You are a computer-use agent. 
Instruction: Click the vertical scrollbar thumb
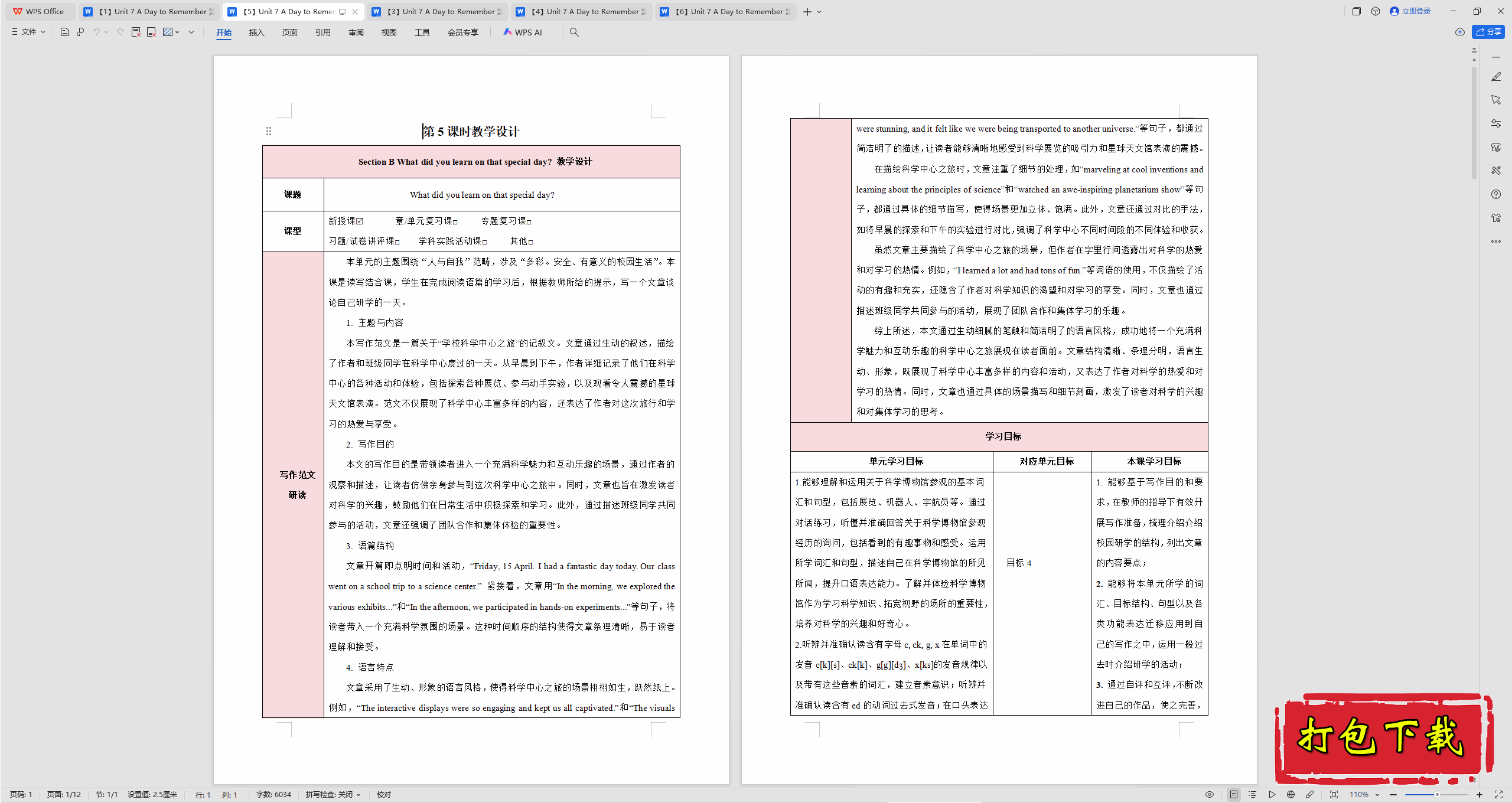coord(1474,123)
